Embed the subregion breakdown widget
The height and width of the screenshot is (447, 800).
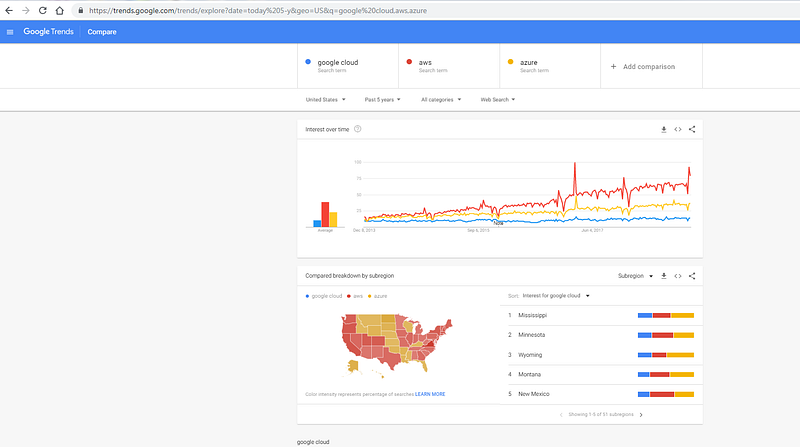678,276
